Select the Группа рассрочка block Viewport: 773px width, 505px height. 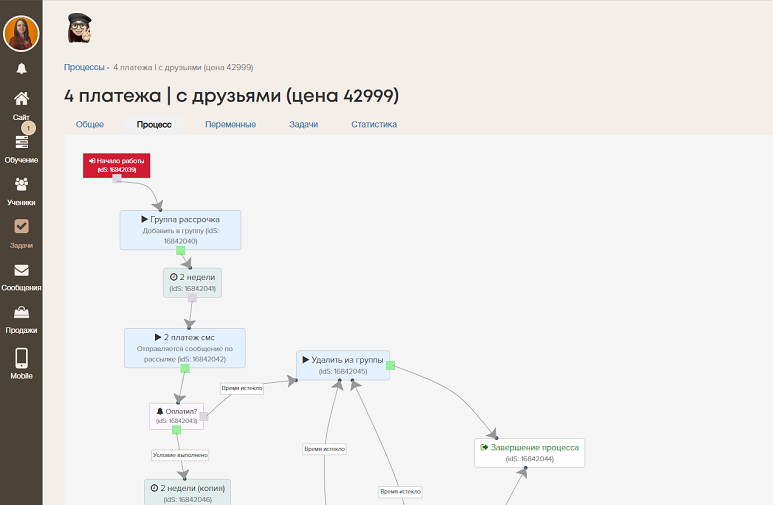tap(180, 229)
